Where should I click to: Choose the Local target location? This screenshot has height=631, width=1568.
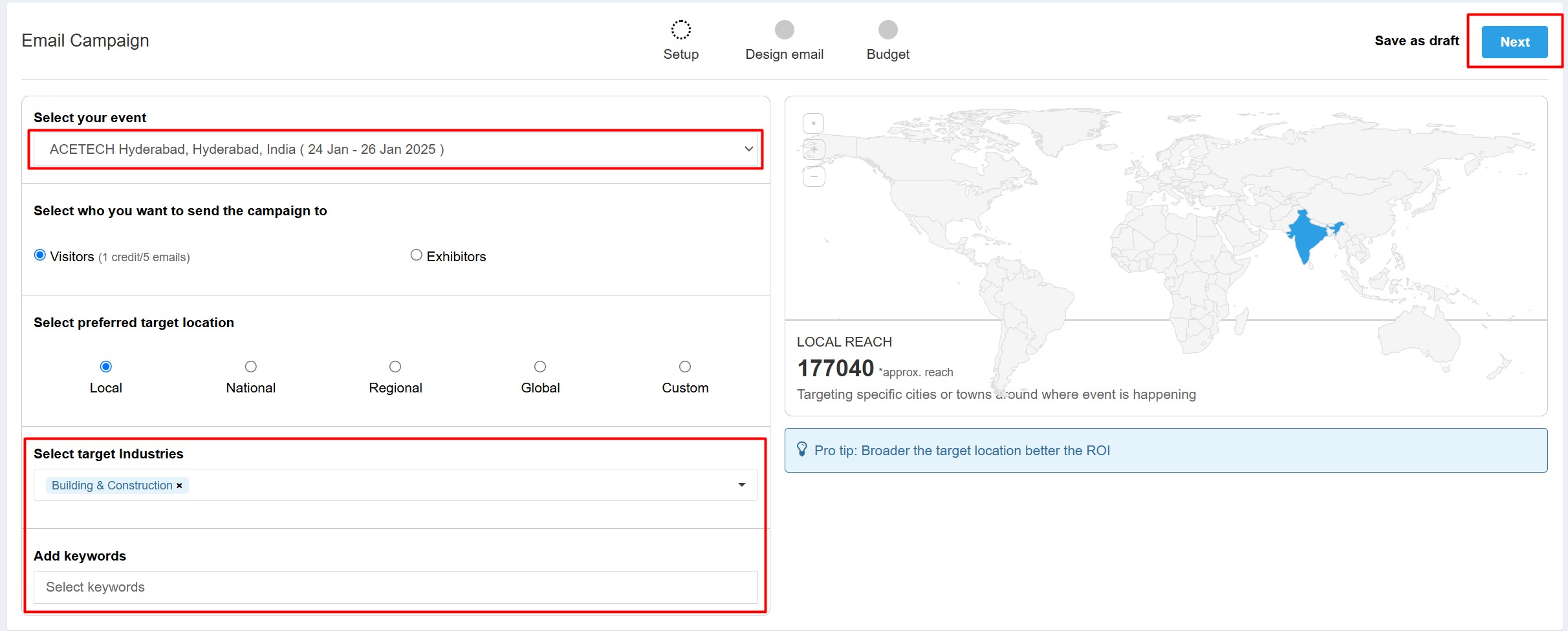[106, 367]
